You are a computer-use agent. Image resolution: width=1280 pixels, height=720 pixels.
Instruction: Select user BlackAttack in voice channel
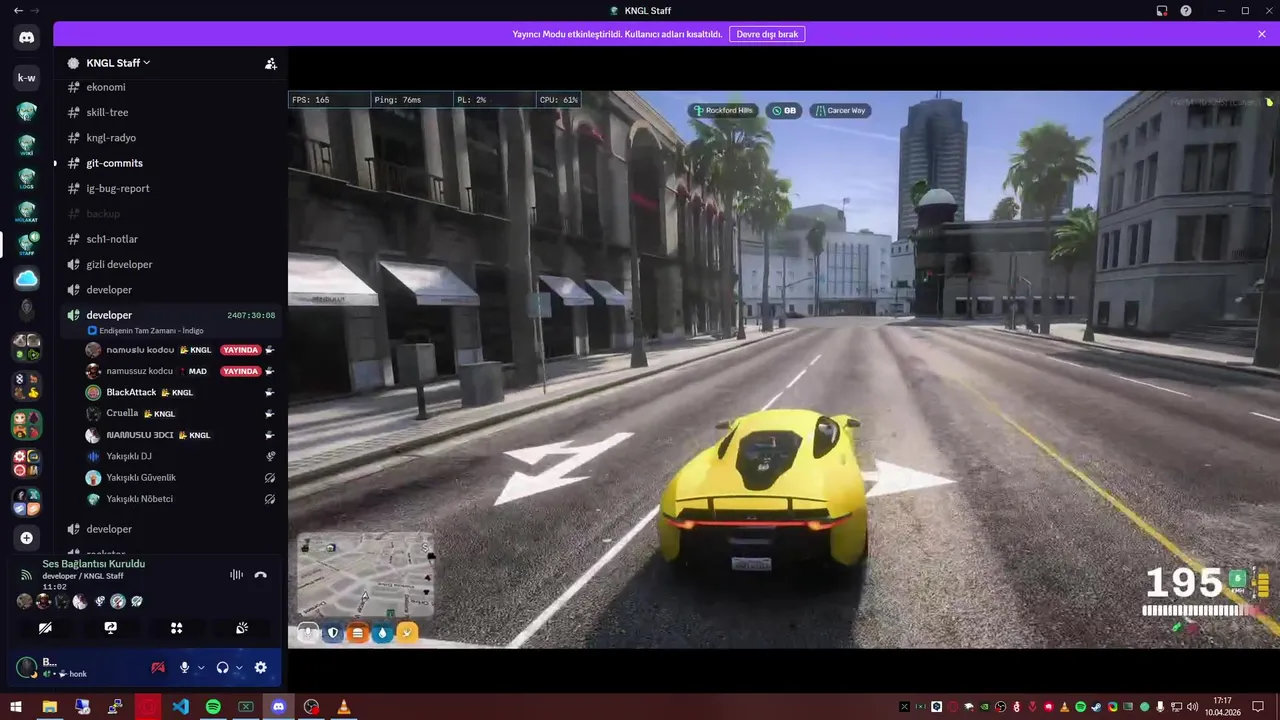(x=180, y=392)
